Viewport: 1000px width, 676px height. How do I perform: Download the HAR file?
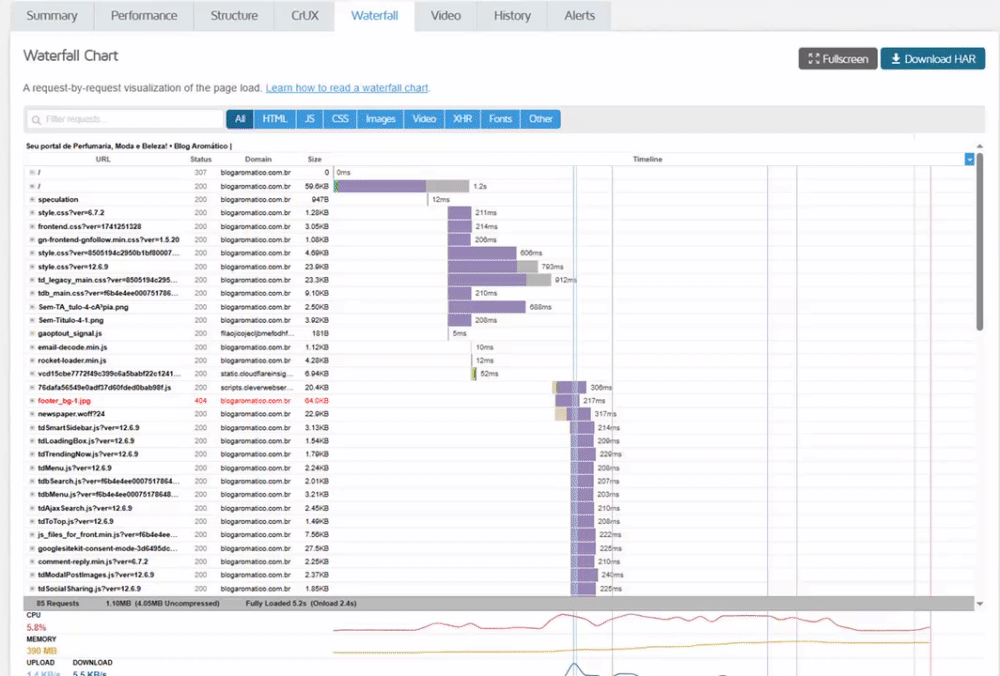(932, 59)
